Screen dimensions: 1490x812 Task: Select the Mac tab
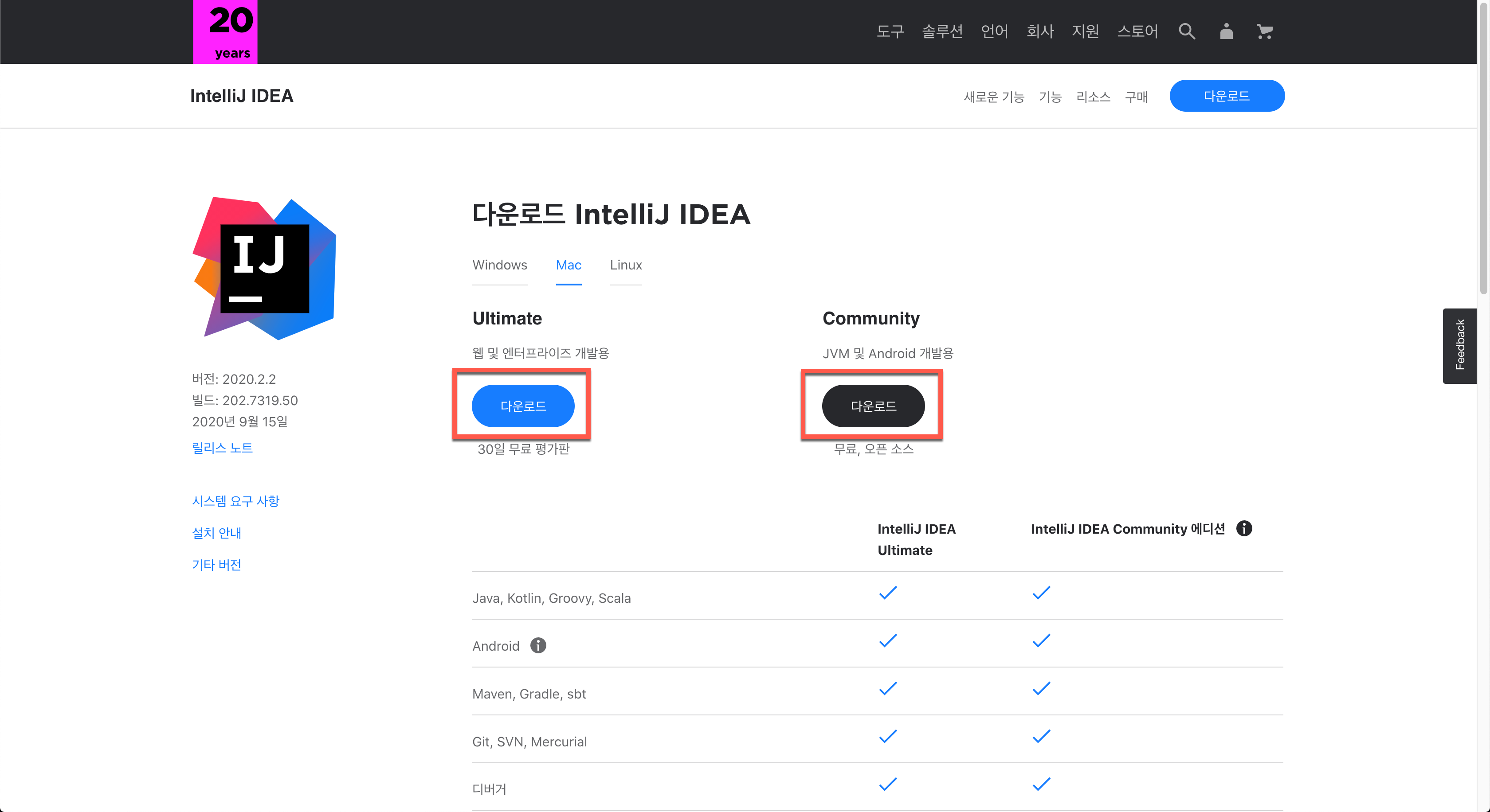point(568,265)
